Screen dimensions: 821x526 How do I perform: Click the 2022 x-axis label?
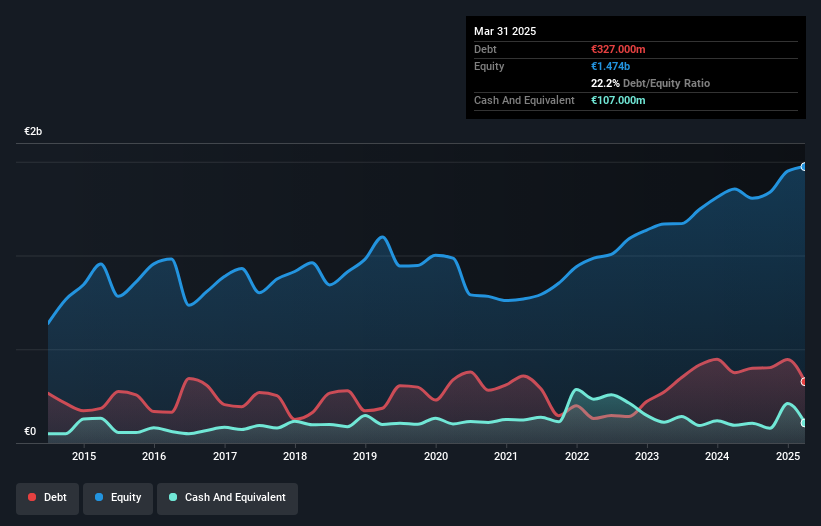tap(576, 456)
